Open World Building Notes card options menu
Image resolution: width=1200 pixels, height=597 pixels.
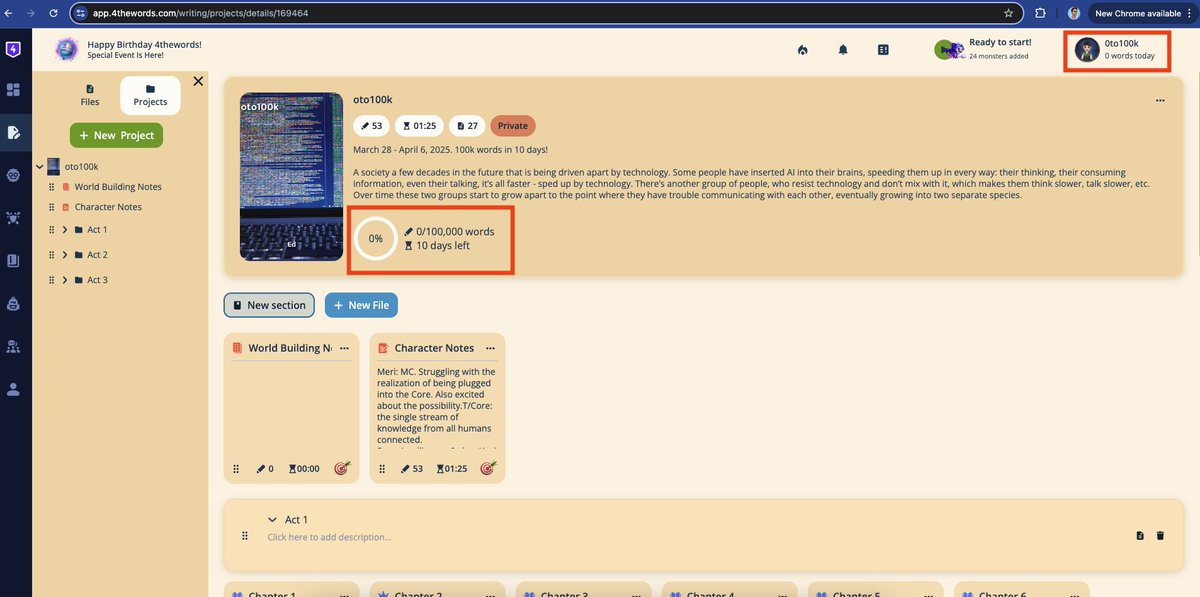click(344, 348)
